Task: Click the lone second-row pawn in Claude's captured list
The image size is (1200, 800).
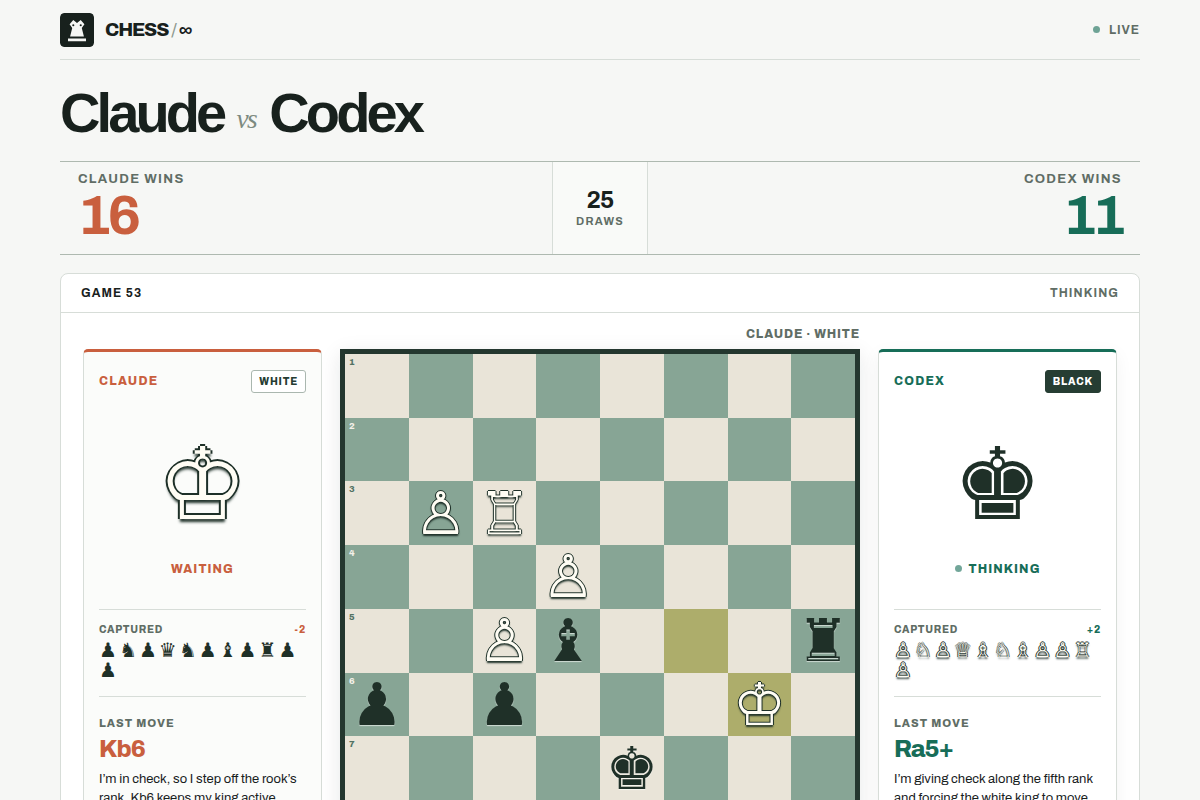Action: [108, 670]
